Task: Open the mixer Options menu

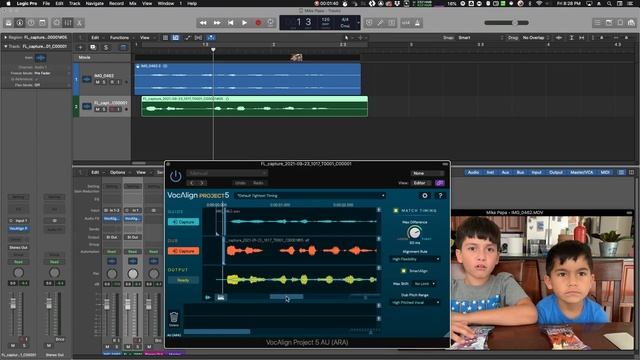Action: pos(117,172)
